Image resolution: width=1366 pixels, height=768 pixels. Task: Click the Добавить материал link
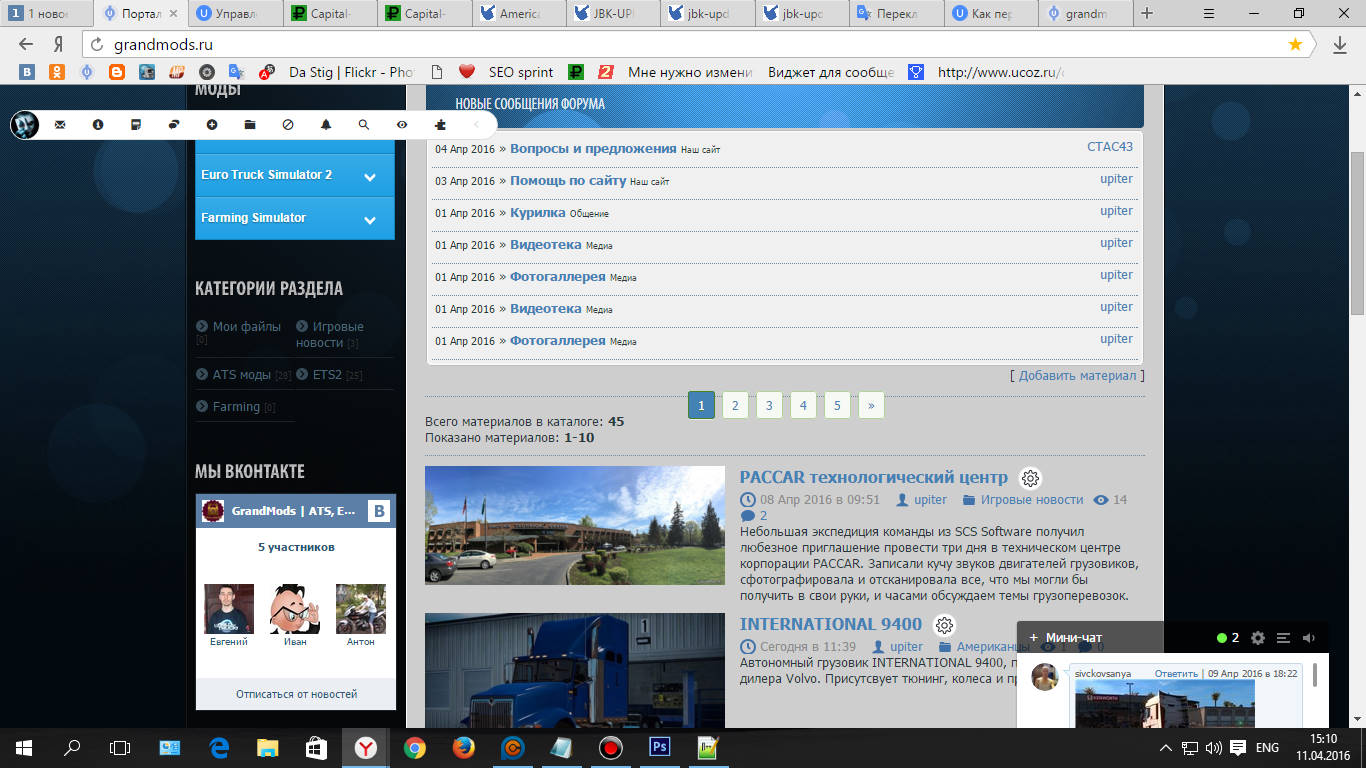tap(1077, 376)
